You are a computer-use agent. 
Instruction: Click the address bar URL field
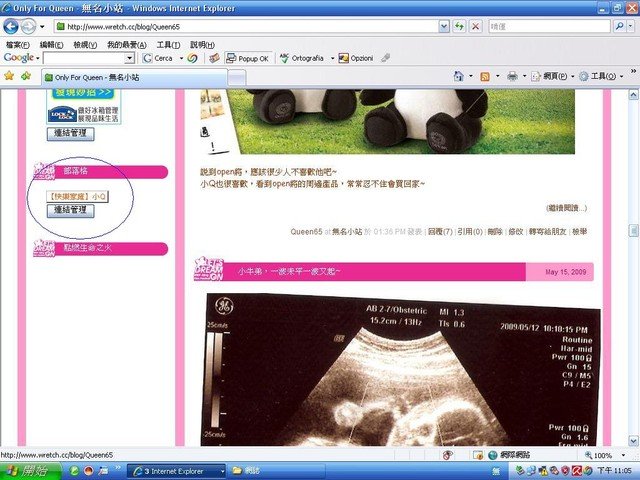(247, 27)
